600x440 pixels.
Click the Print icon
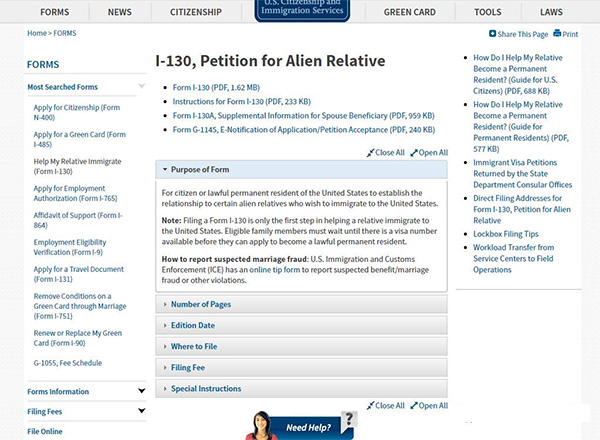(x=556, y=34)
